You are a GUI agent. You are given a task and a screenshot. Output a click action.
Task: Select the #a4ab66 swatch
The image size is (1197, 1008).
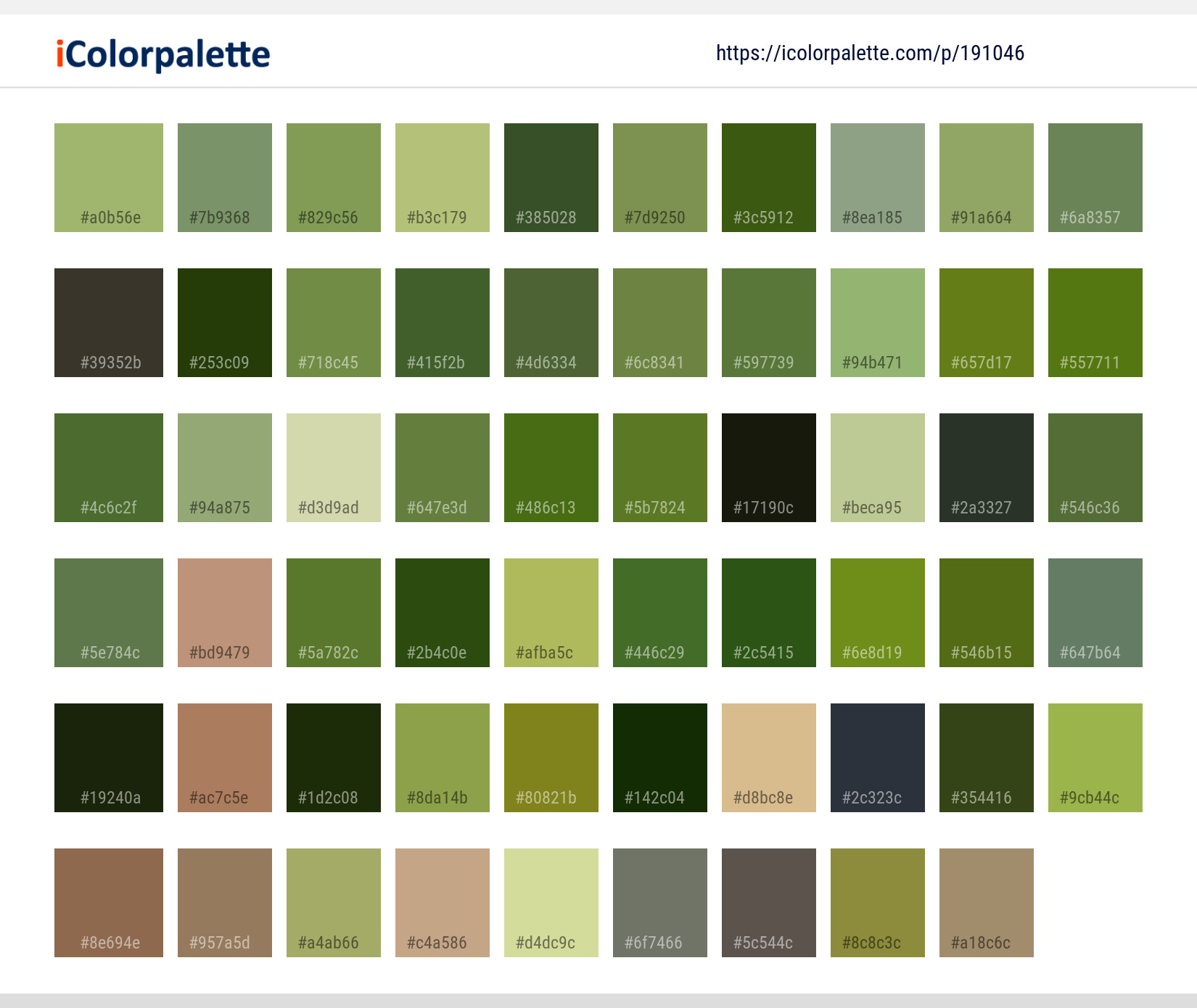click(334, 903)
